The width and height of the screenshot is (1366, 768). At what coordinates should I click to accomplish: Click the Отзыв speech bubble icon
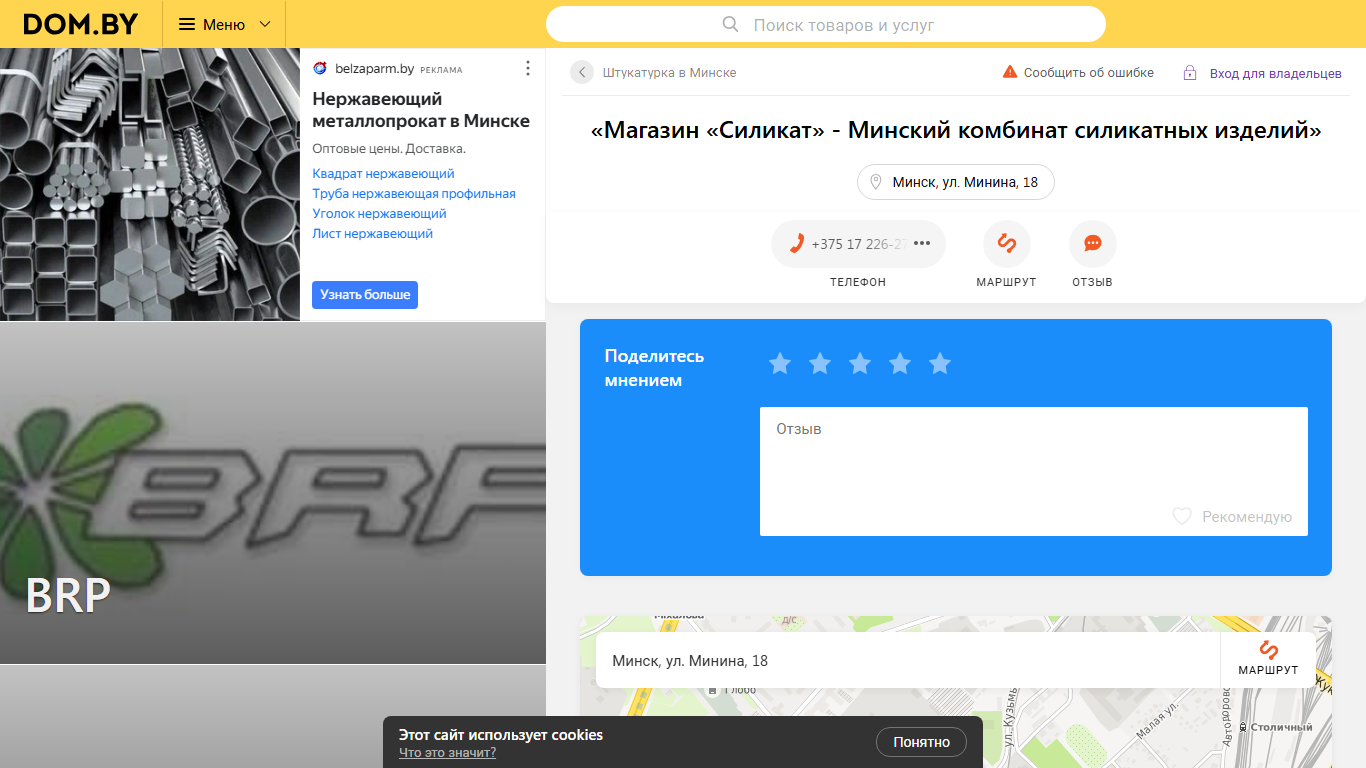(x=1093, y=244)
